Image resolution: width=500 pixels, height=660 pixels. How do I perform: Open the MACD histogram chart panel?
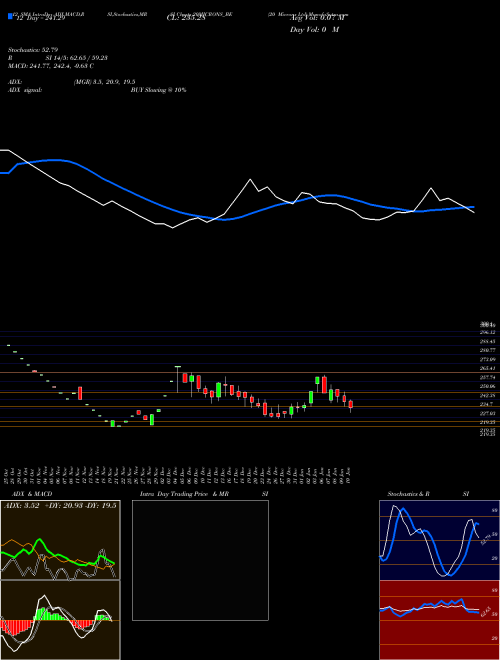click(x=60, y=620)
